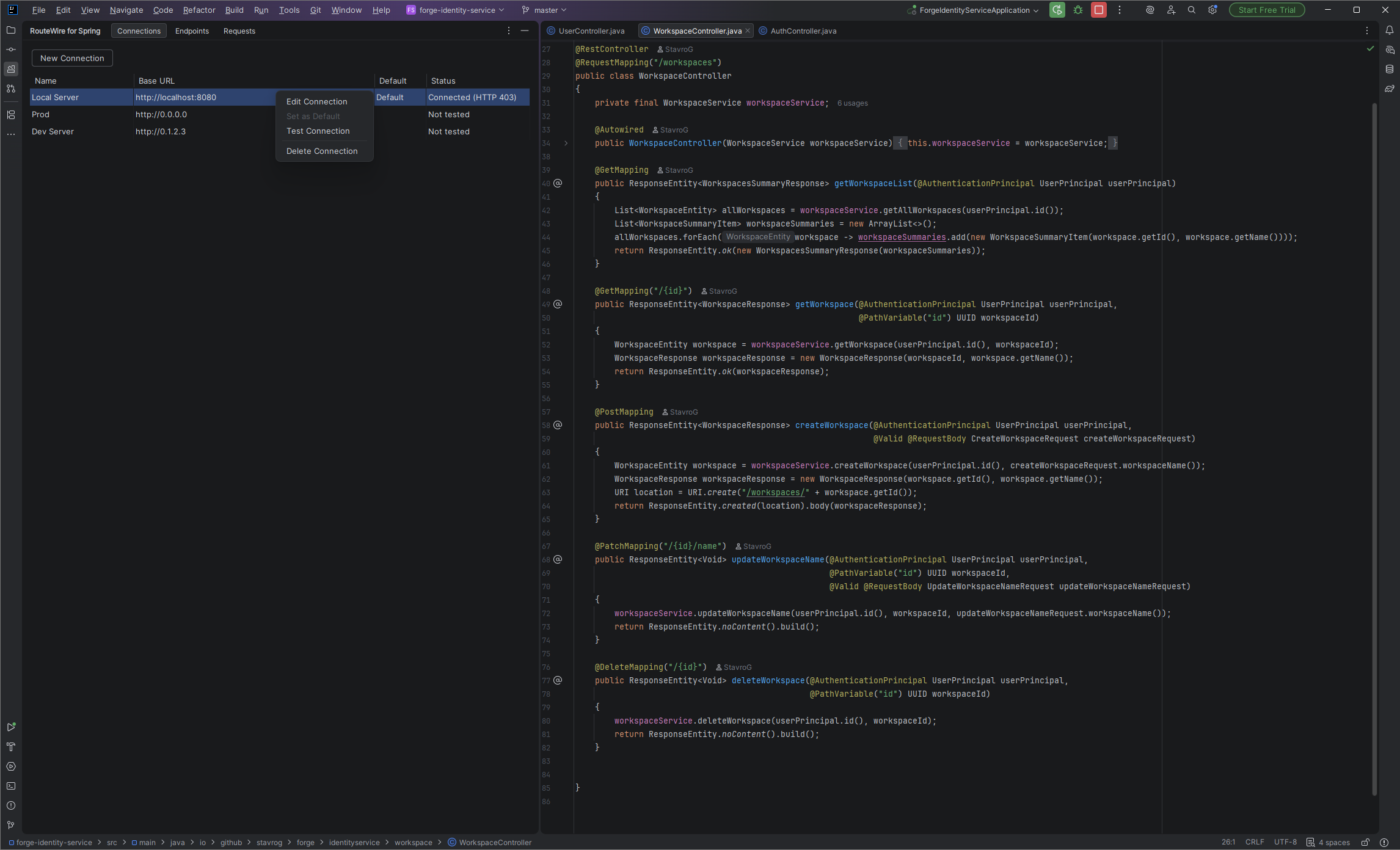Open the Services tool window
Image resolution: width=1400 pixels, height=850 pixels.
pos(11,766)
